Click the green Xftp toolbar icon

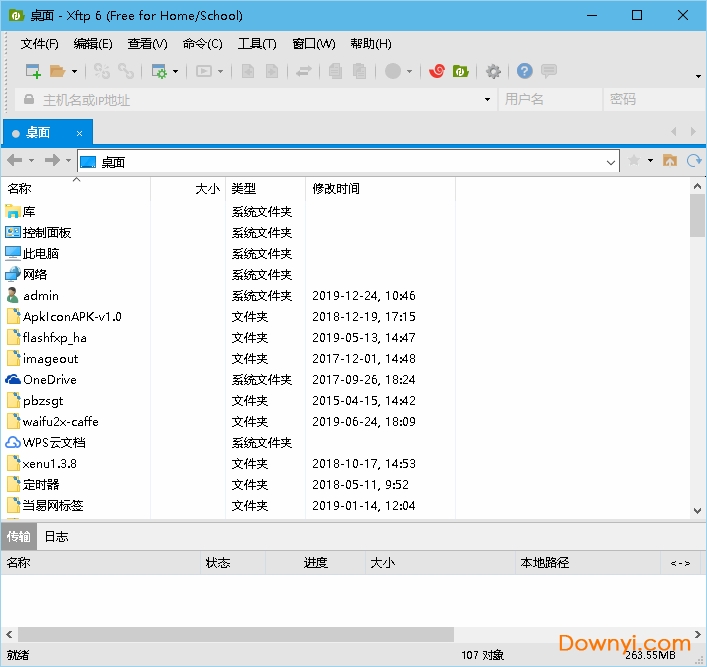460,71
